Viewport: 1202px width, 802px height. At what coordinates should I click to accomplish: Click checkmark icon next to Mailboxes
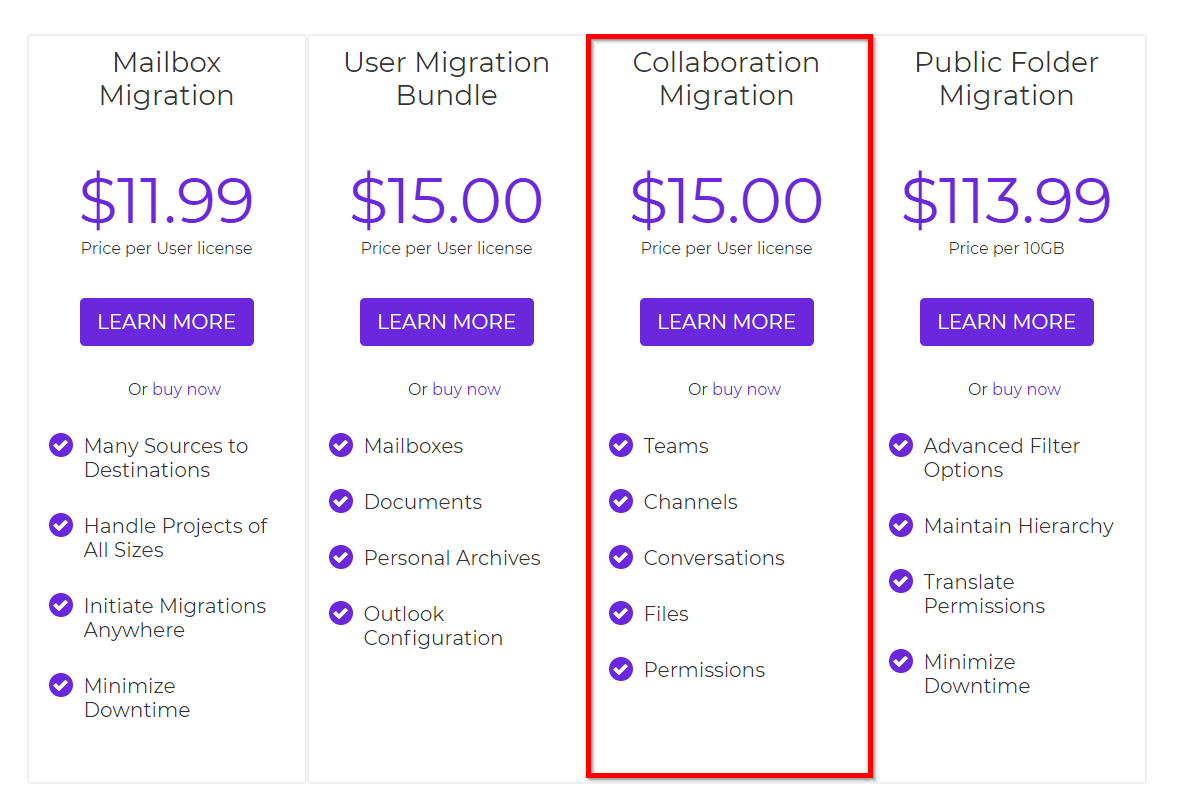click(x=341, y=445)
